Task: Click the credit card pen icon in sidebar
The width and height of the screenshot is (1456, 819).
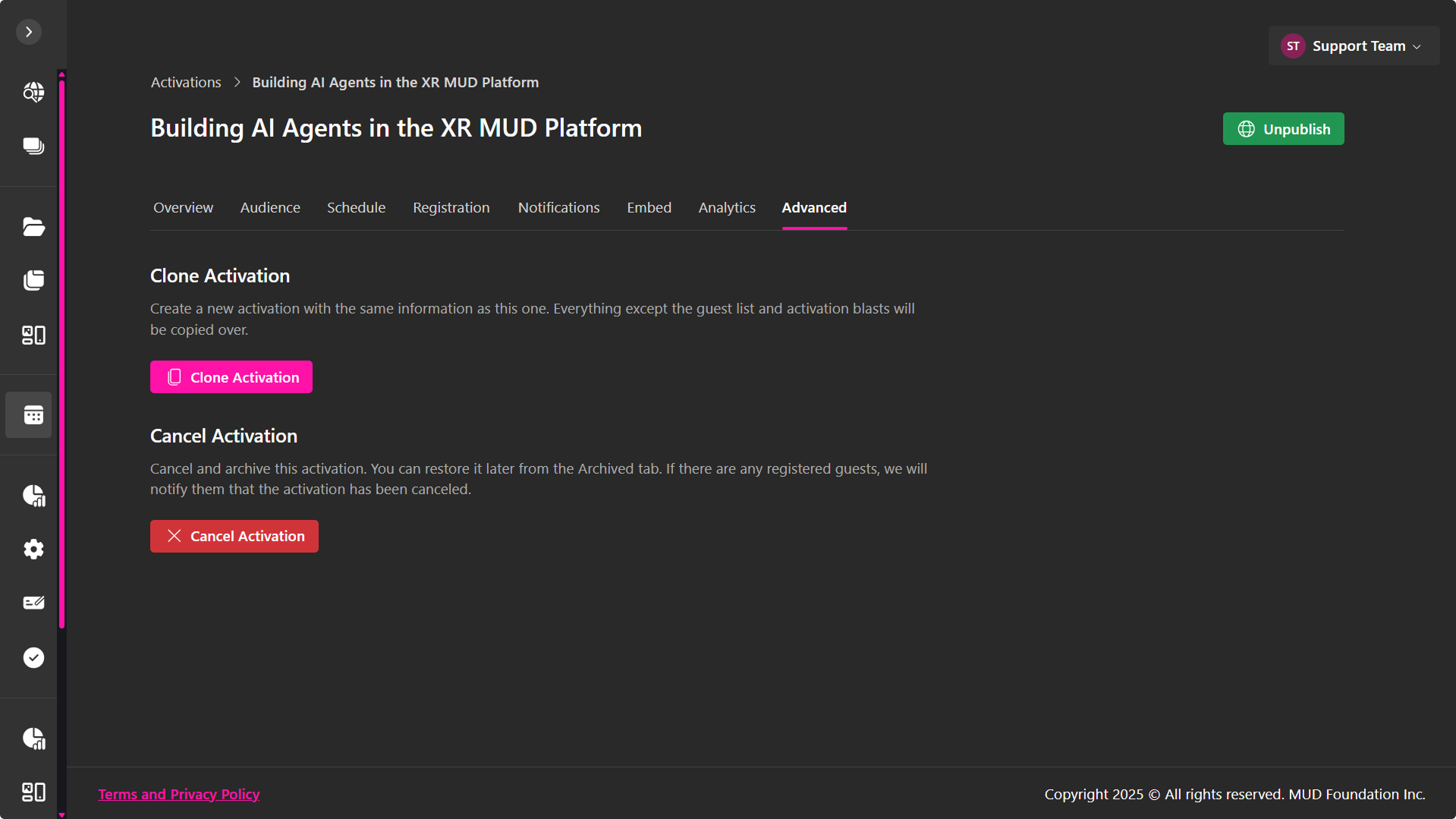Action: pyautogui.click(x=33, y=603)
